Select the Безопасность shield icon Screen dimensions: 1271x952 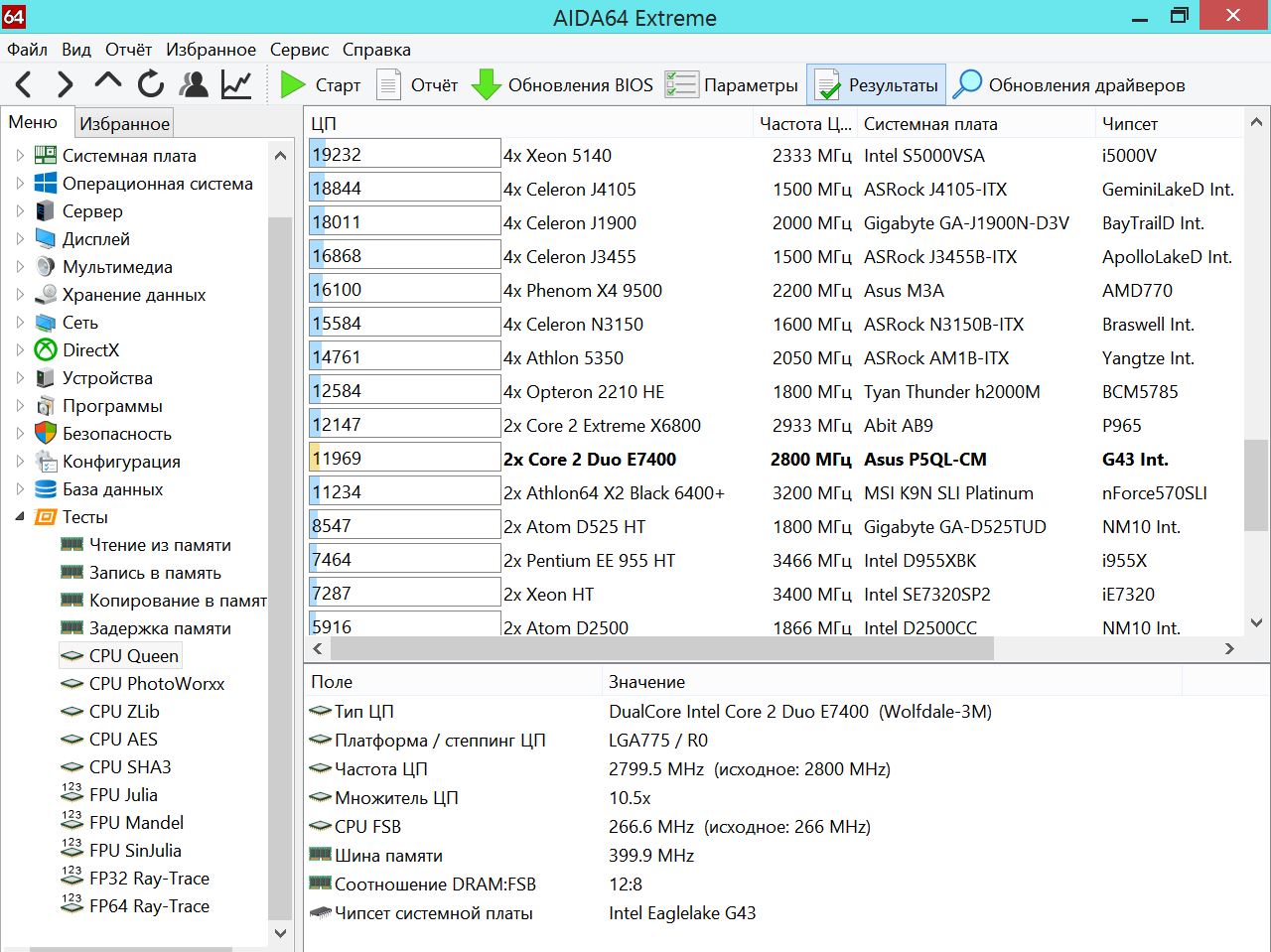[x=46, y=433]
